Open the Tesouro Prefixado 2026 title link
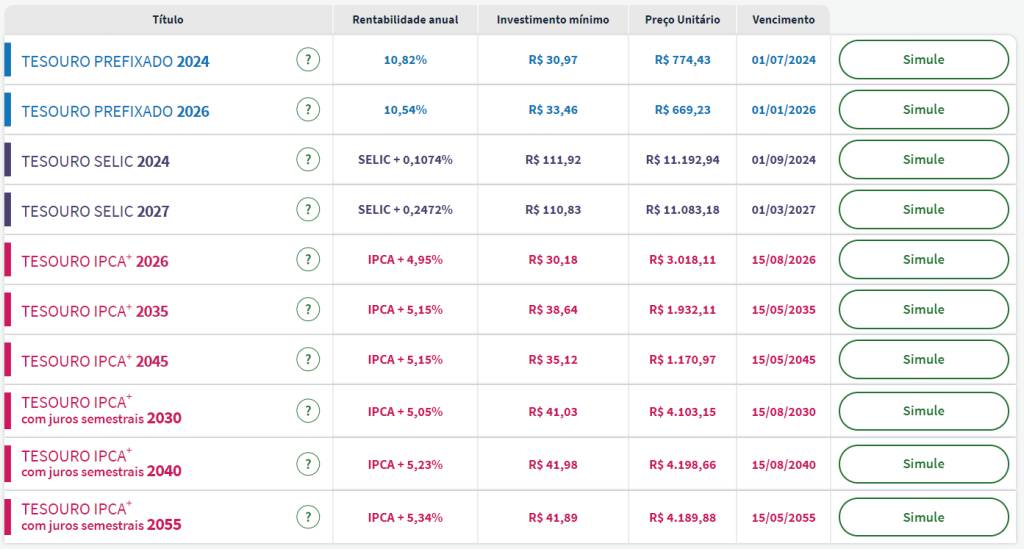Image resolution: width=1024 pixels, height=549 pixels. pyautogui.click(x=115, y=111)
